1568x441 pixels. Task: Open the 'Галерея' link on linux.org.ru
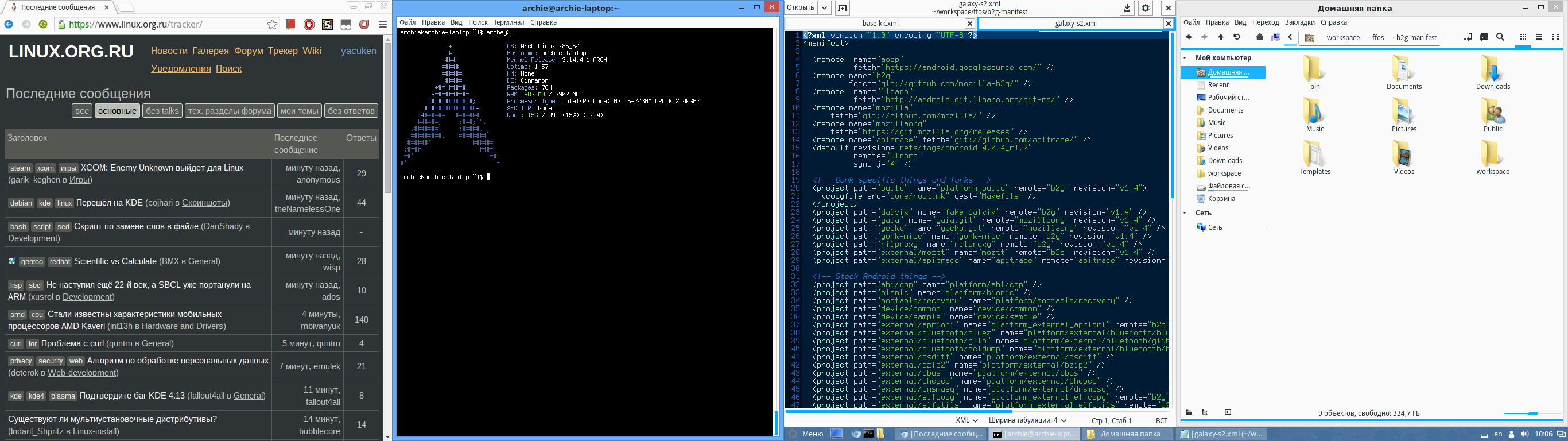(211, 51)
